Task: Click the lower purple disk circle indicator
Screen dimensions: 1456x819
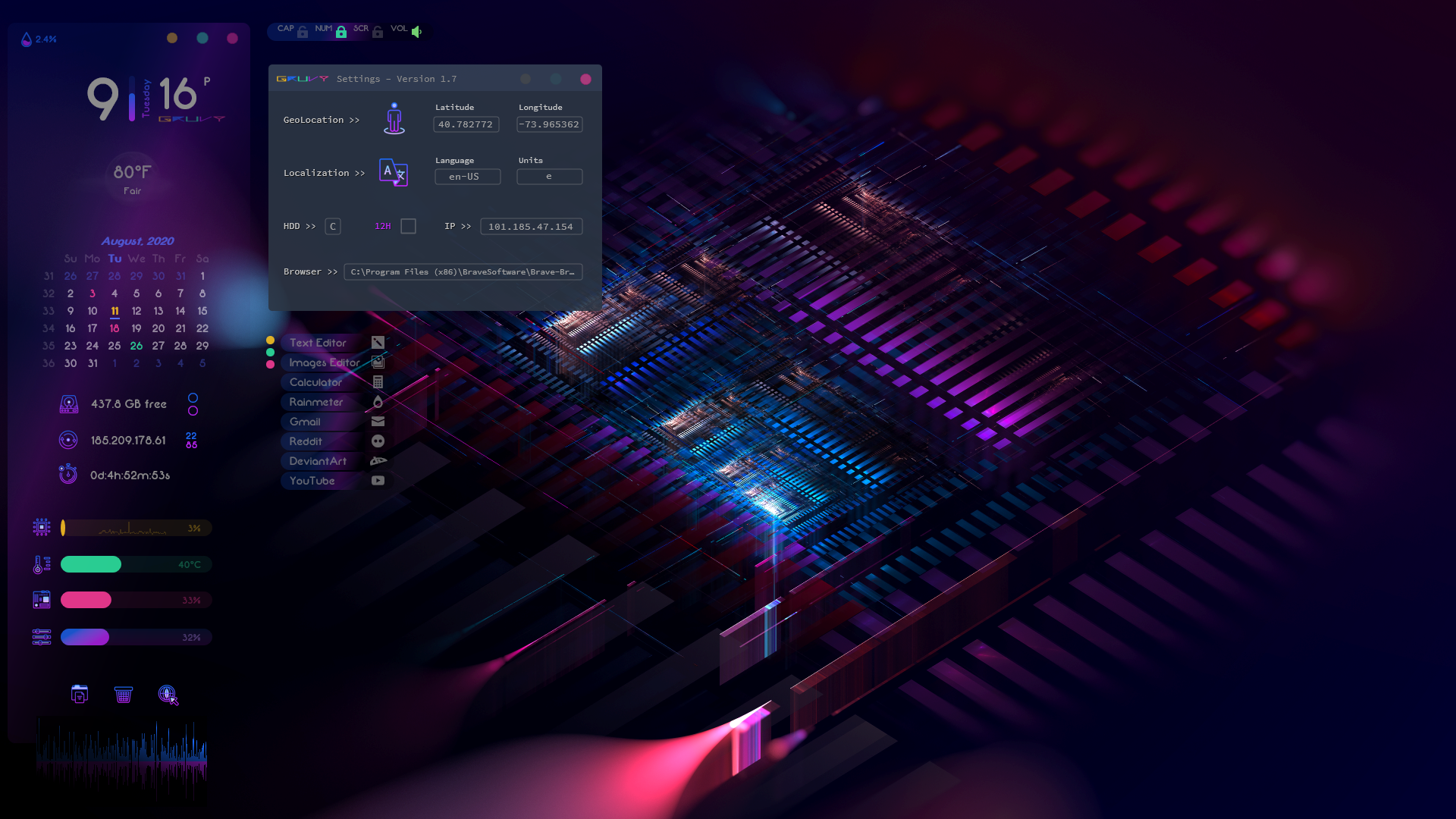Action: [193, 411]
